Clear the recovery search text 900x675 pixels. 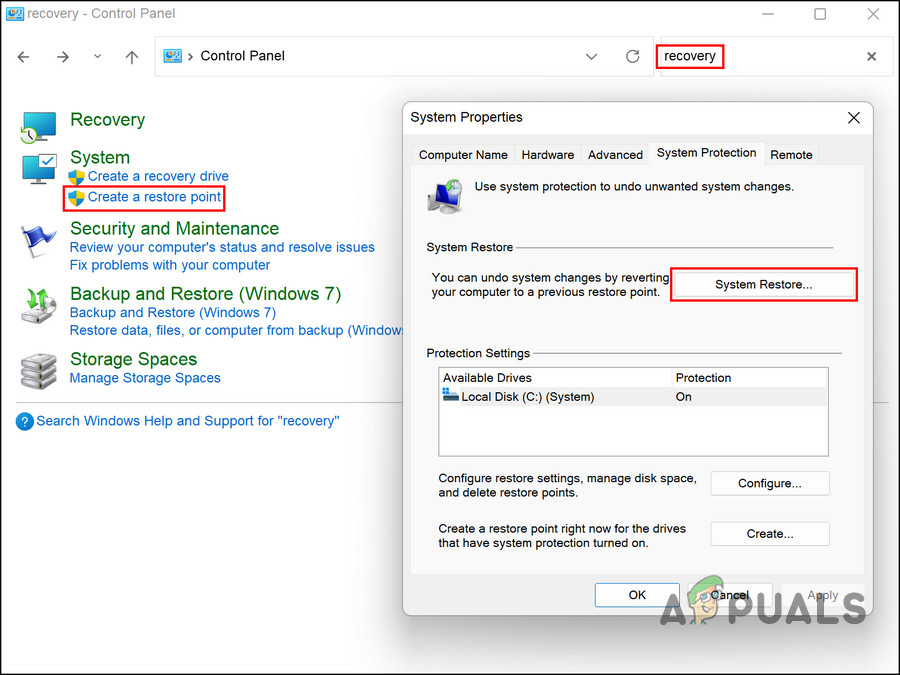point(871,56)
